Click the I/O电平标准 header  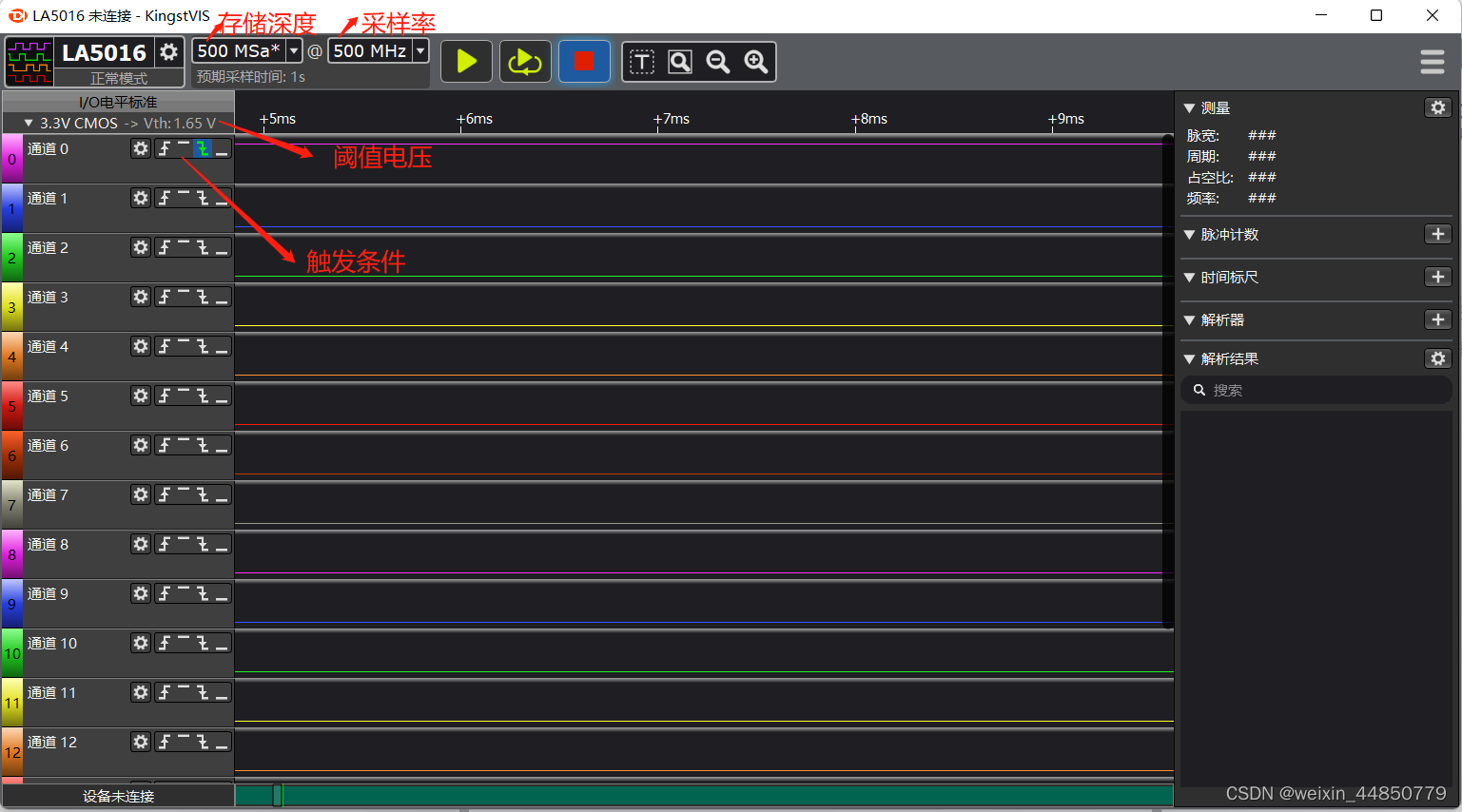coord(118,102)
